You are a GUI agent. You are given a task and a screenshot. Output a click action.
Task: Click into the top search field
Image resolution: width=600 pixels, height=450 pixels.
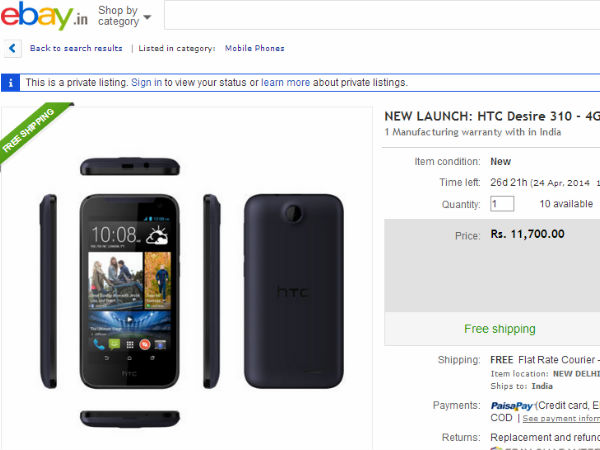pos(380,16)
